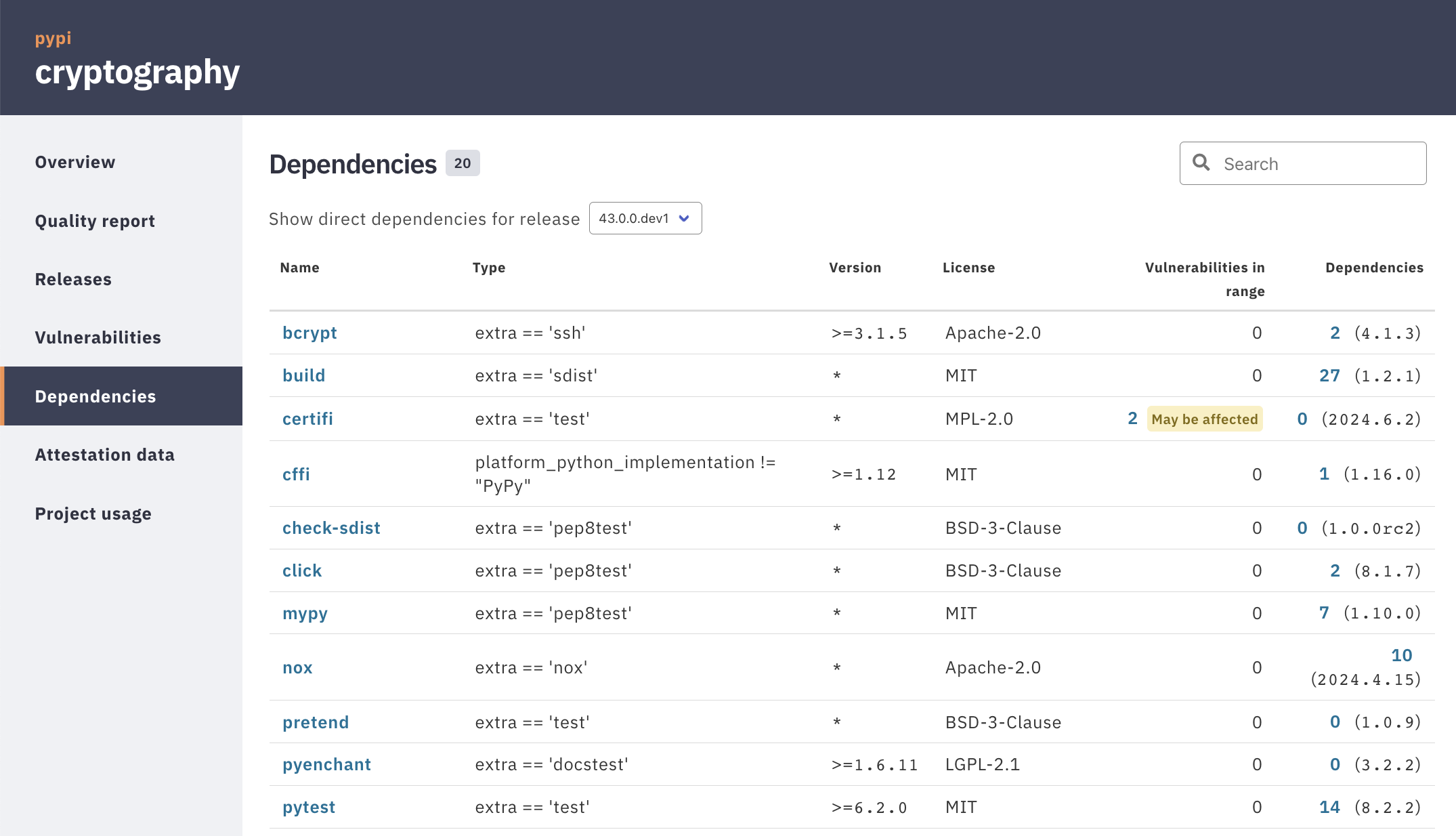
Task: Click the Name column header
Action: tap(299, 268)
